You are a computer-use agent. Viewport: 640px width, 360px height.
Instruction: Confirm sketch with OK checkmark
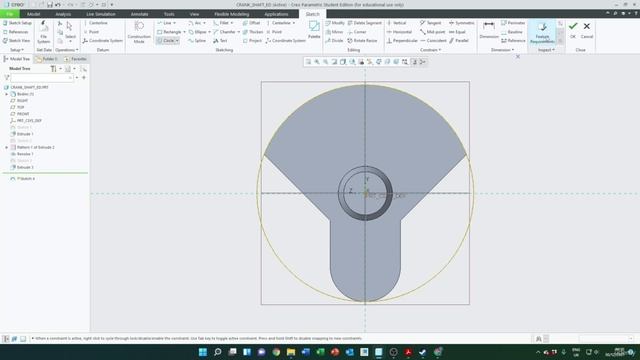tap(573, 30)
